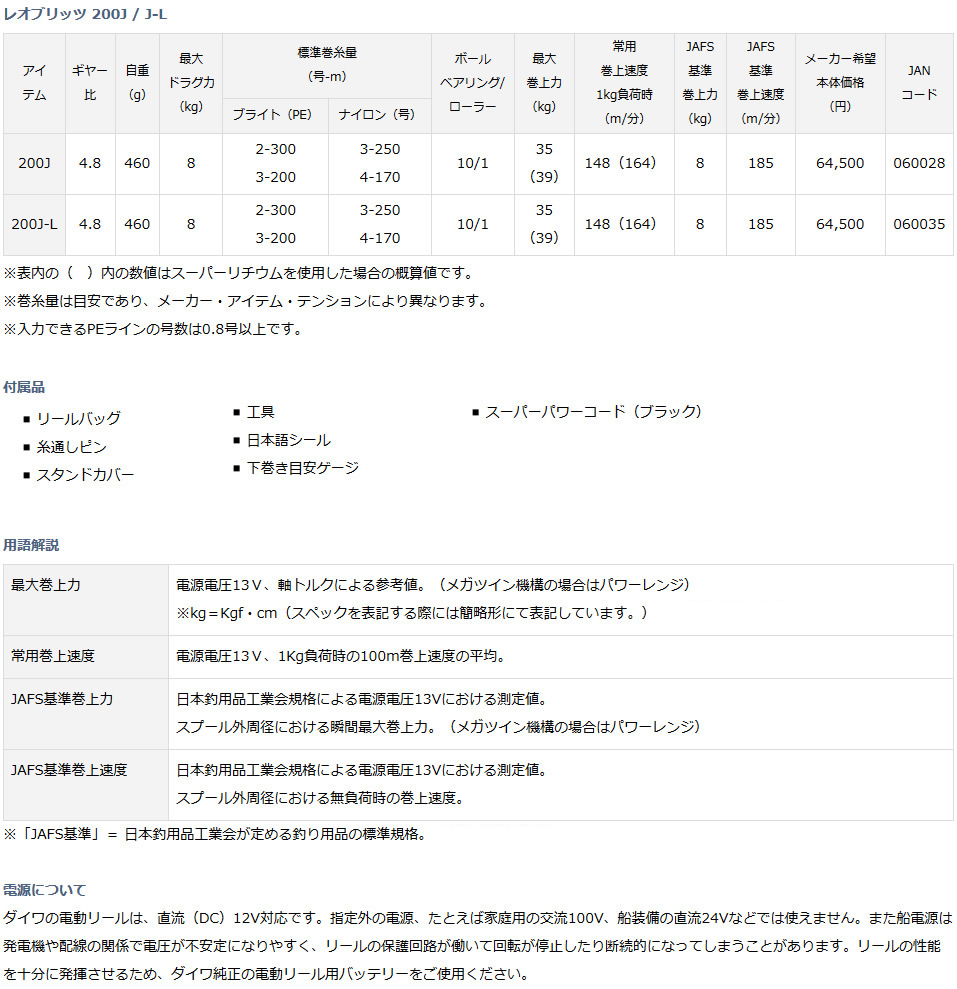The image size is (957, 989).
Task: Click the 工具 accessory item
Action: pyautogui.click(x=261, y=412)
